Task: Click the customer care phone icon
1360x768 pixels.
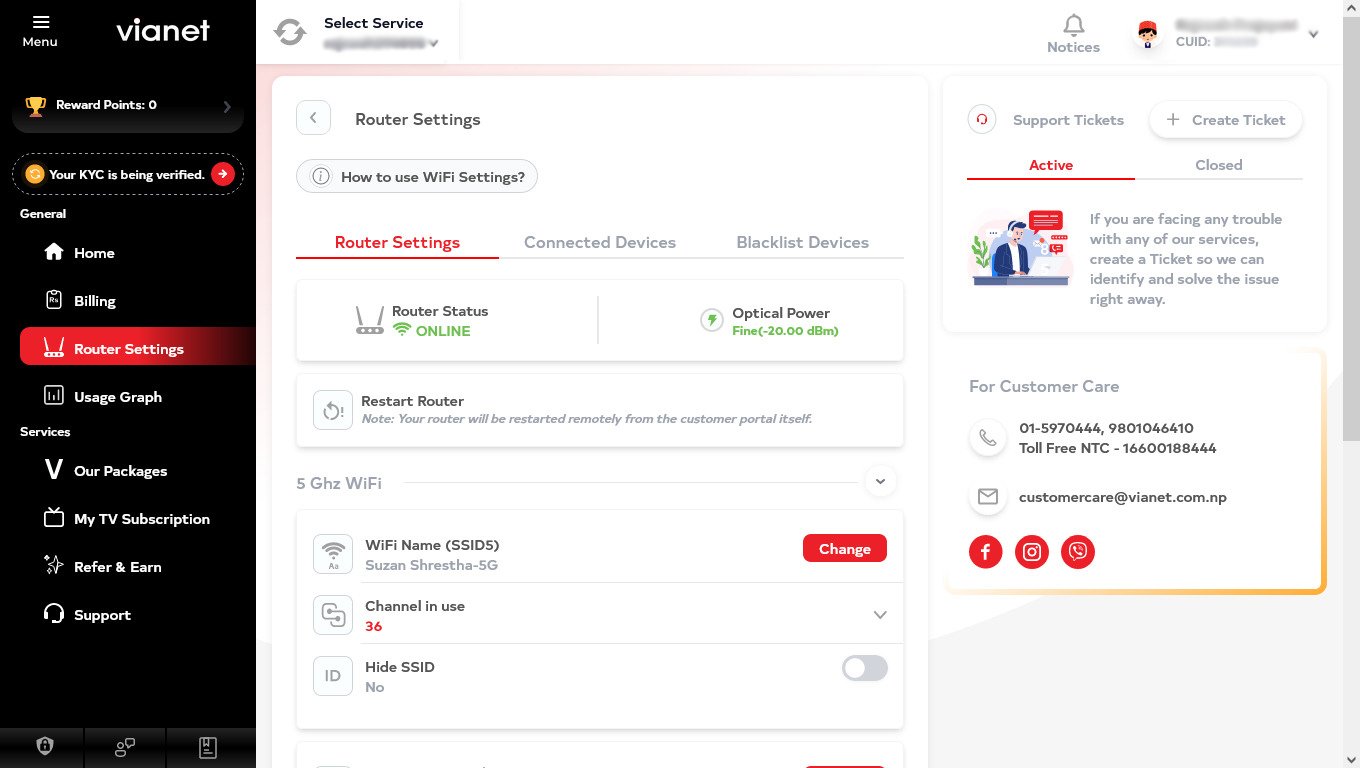Action: click(x=988, y=438)
